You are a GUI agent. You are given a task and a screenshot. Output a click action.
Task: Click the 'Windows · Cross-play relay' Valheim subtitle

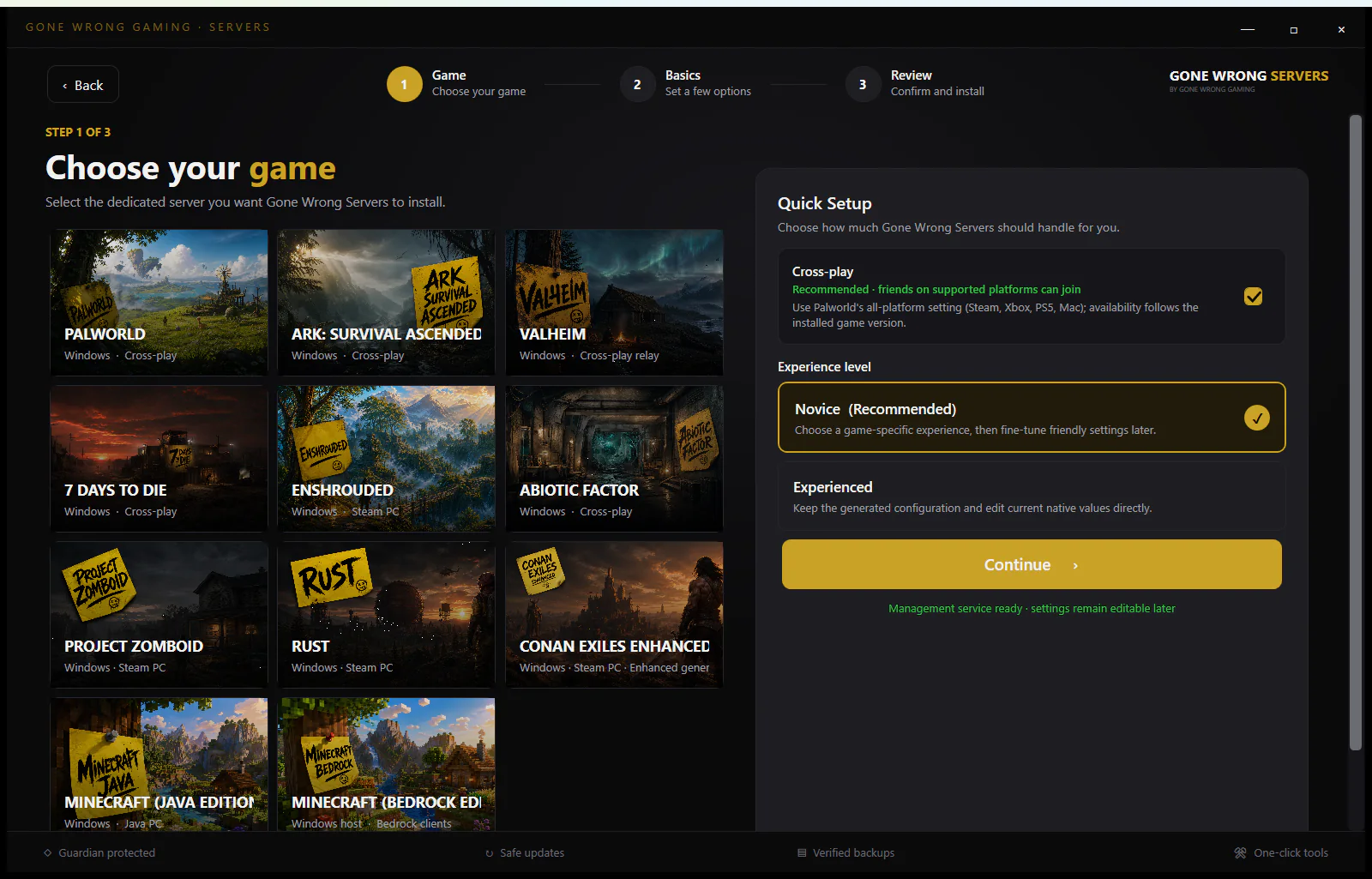click(589, 356)
